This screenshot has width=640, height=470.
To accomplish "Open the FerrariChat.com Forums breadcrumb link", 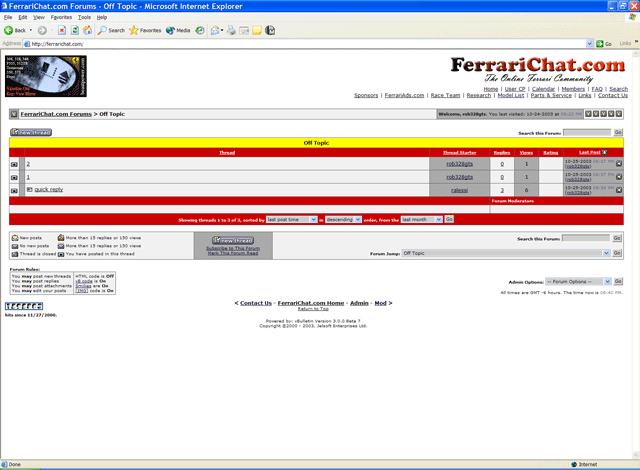I will [56, 114].
